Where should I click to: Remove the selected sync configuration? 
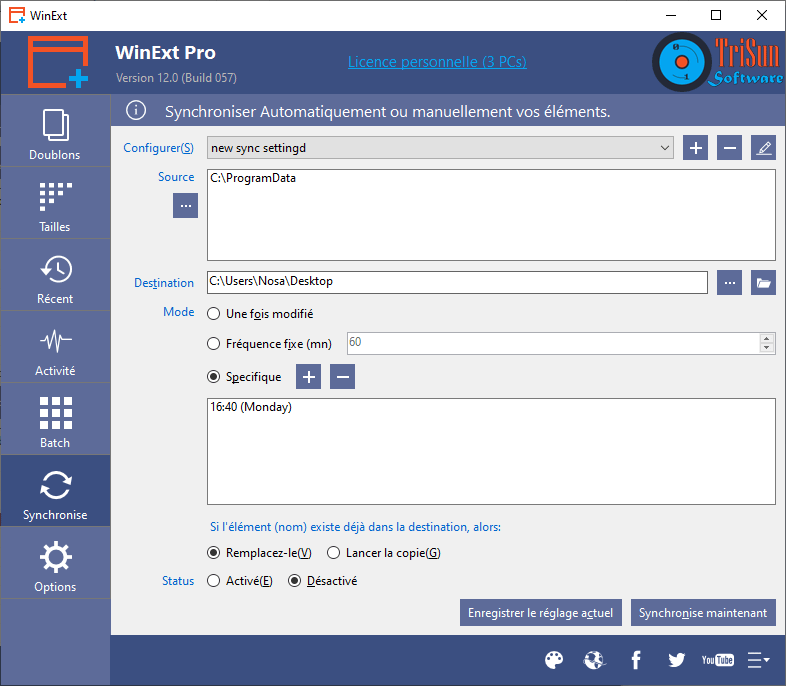pos(729,148)
